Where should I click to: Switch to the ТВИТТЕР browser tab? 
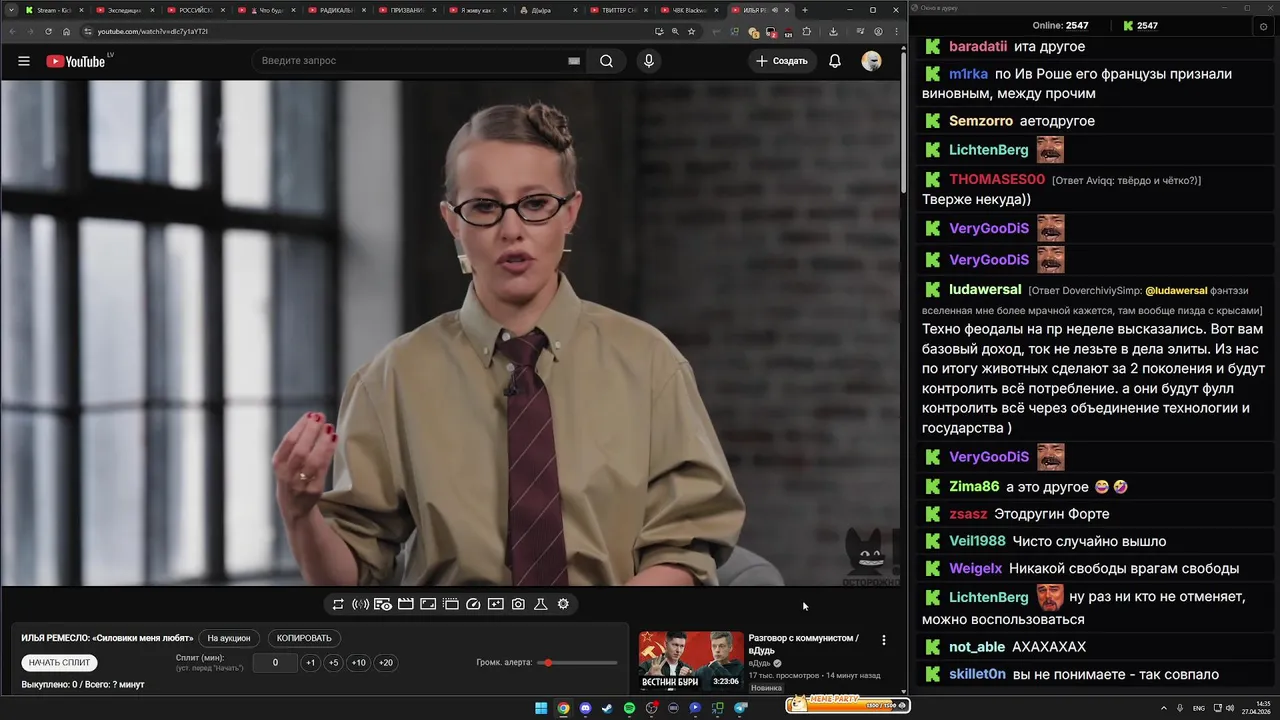click(620, 10)
